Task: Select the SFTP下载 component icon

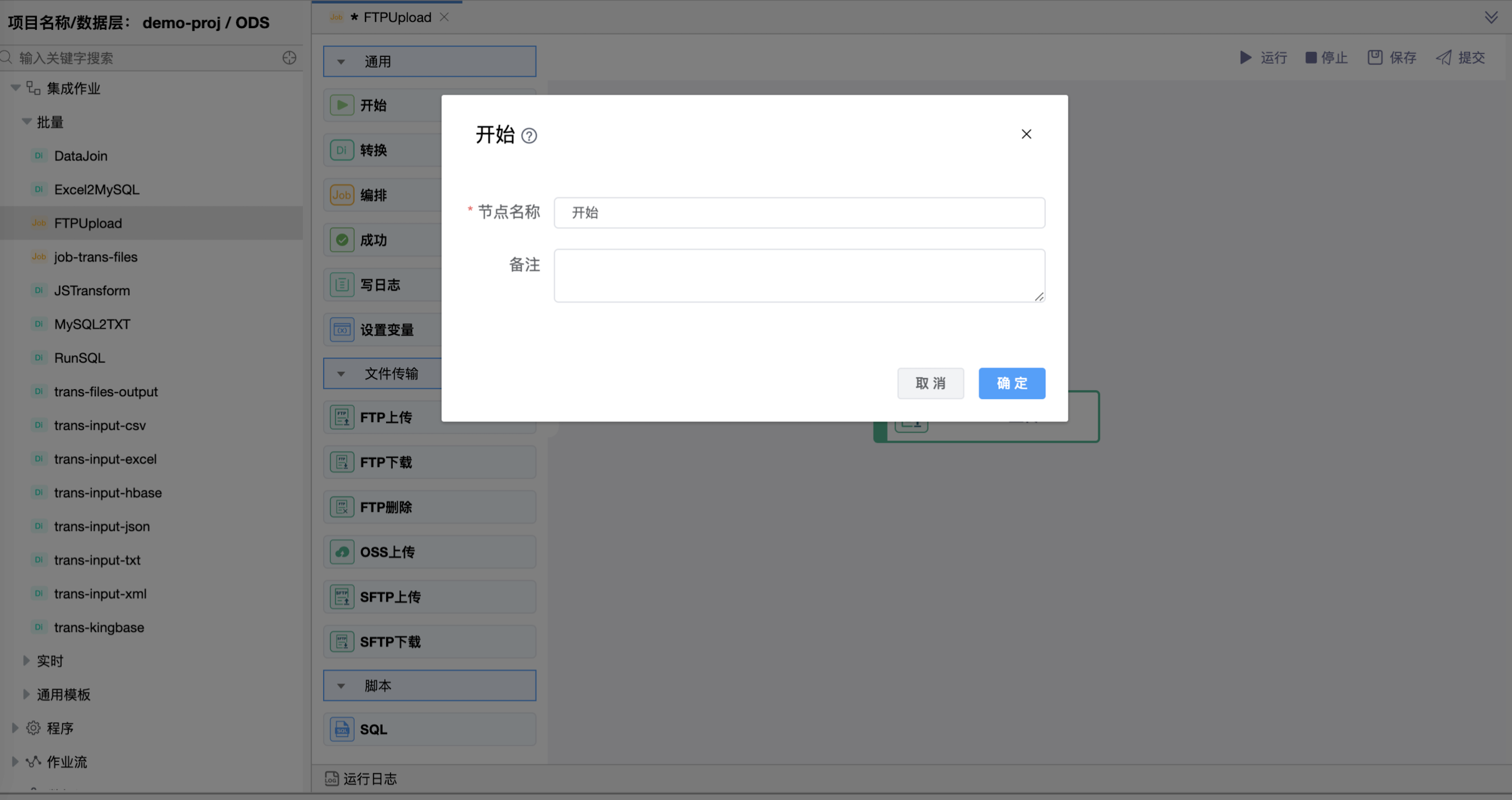Action: [x=342, y=641]
